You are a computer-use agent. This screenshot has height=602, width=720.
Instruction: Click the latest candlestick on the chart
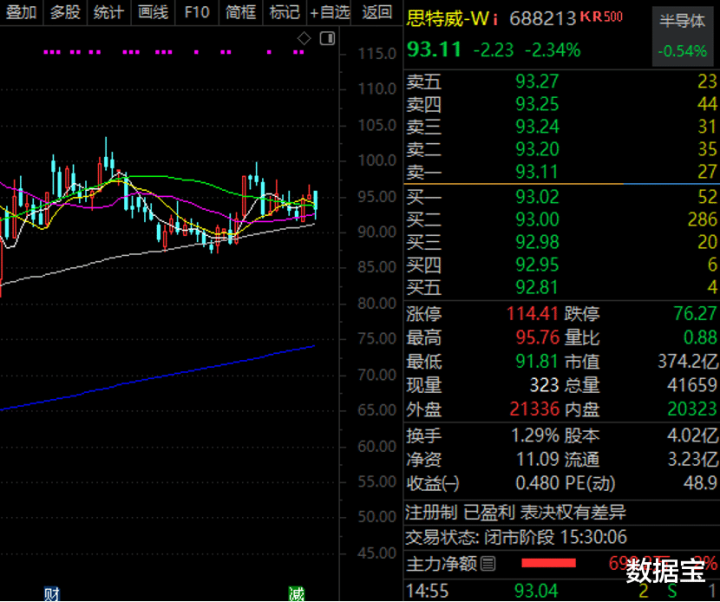[315, 204]
